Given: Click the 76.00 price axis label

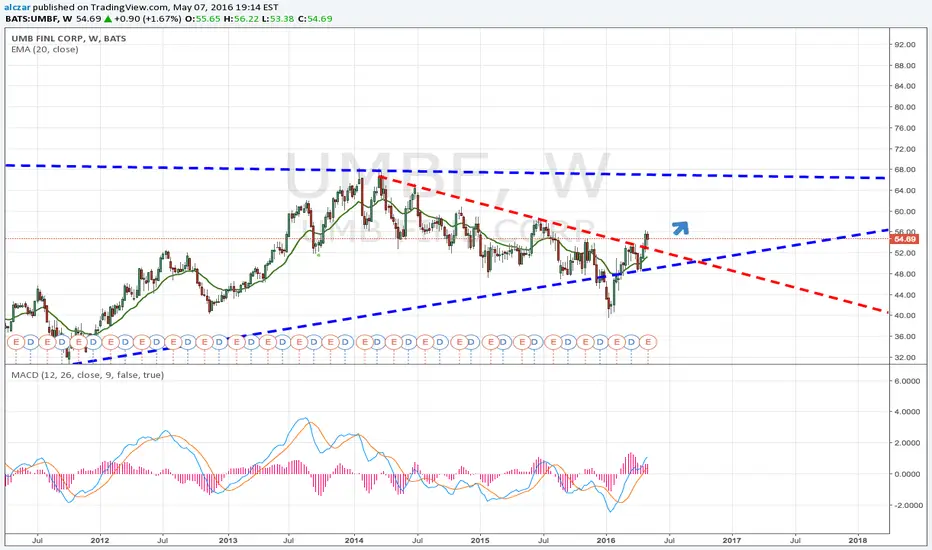Looking at the screenshot, I should (905, 128).
